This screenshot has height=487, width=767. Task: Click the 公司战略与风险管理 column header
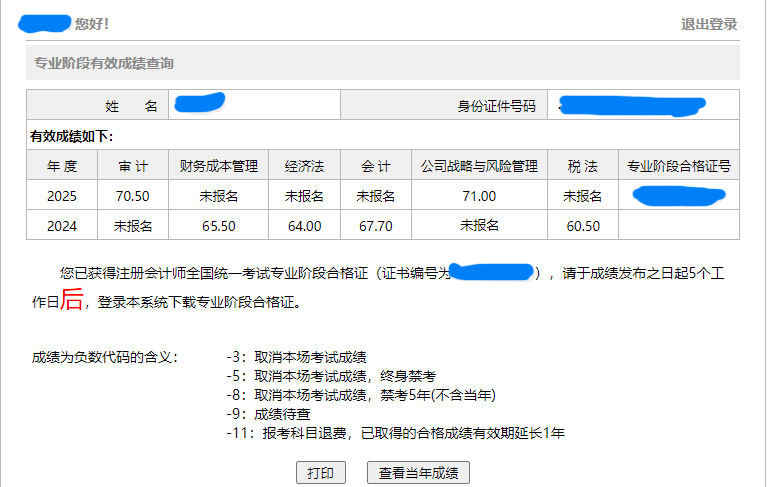(x=478, y=166)
